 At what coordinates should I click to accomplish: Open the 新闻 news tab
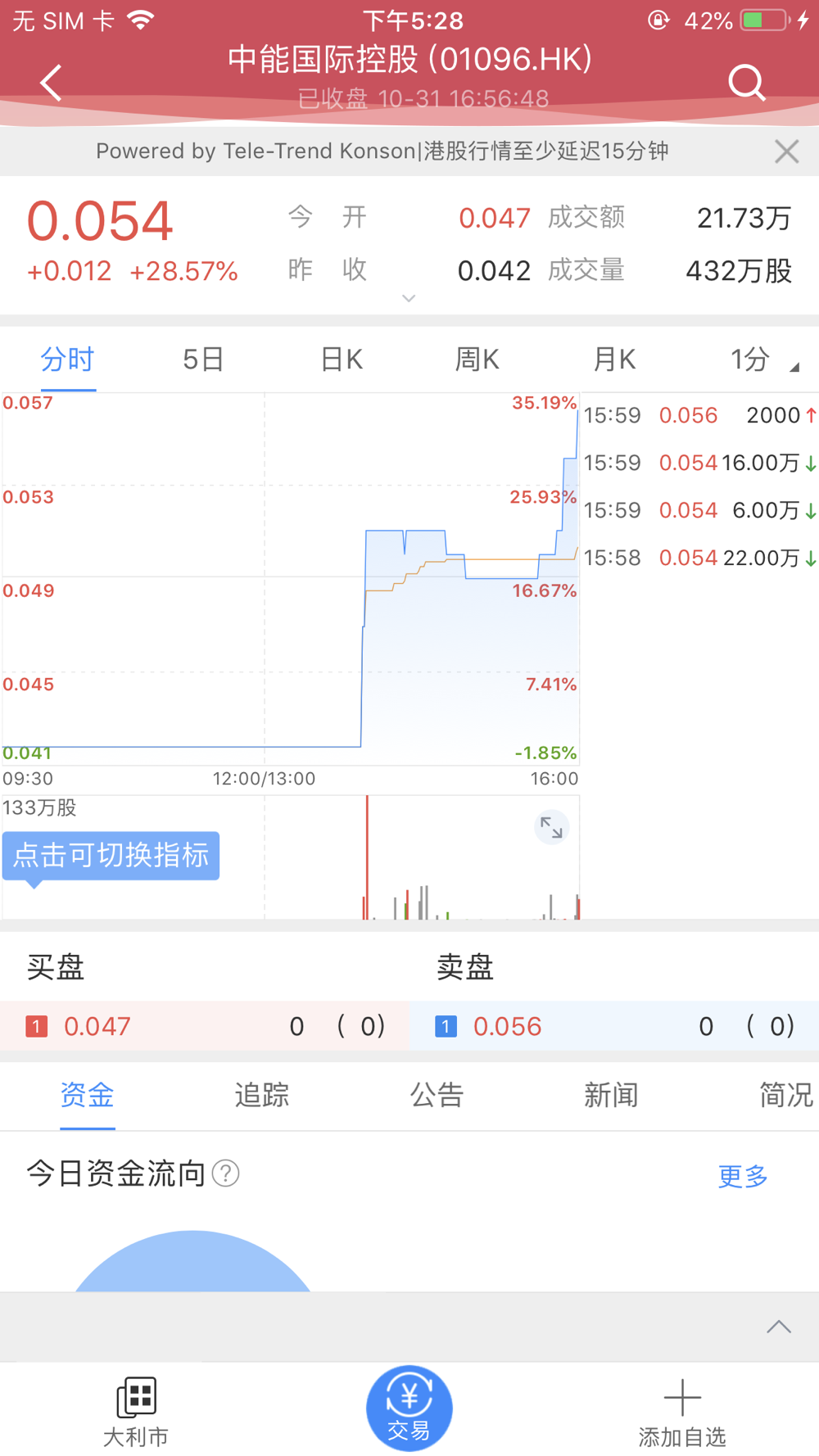[x=611, y=1095]
